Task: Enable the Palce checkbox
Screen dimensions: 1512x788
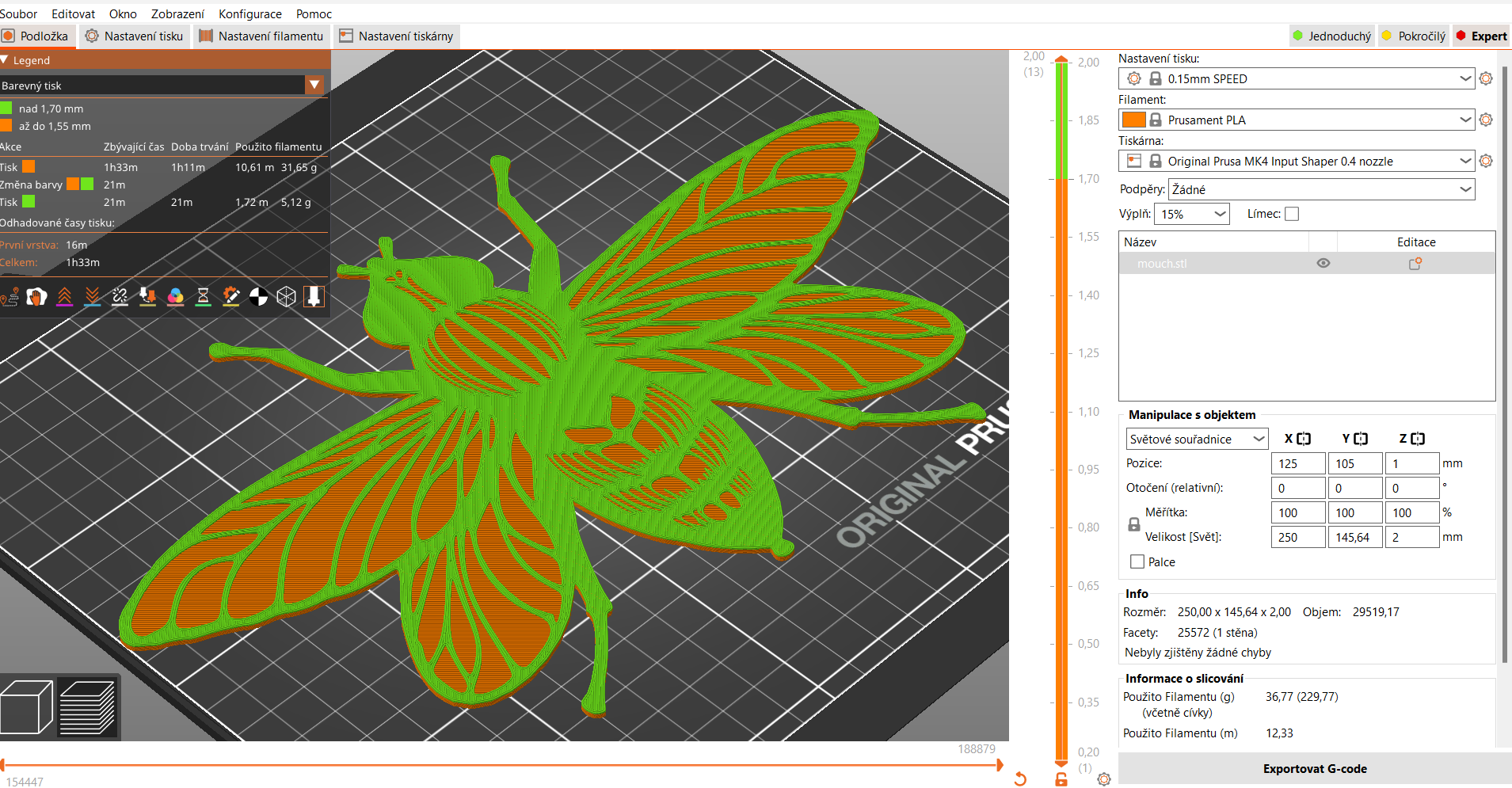Action: (x=1136, y=561)
